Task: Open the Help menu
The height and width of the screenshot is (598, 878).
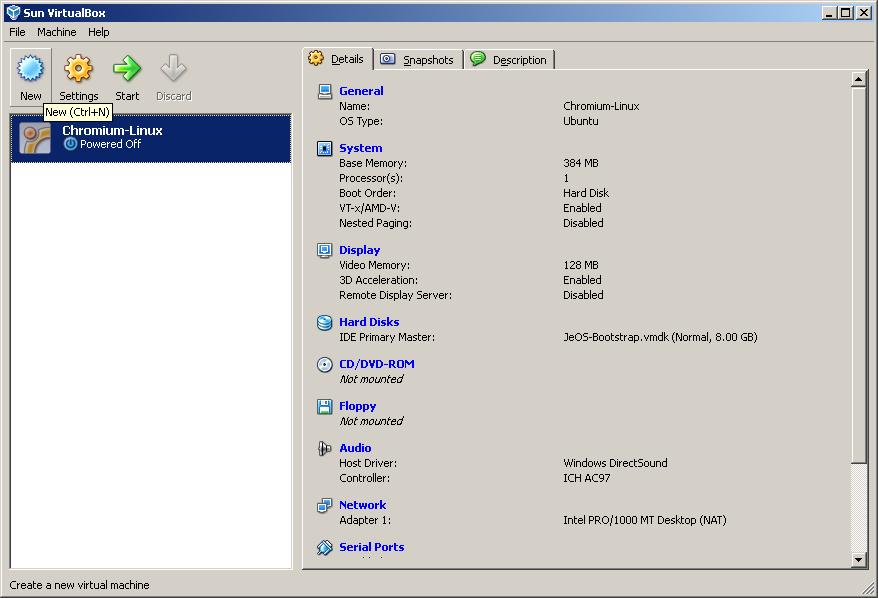Action: tap(99, 32)
